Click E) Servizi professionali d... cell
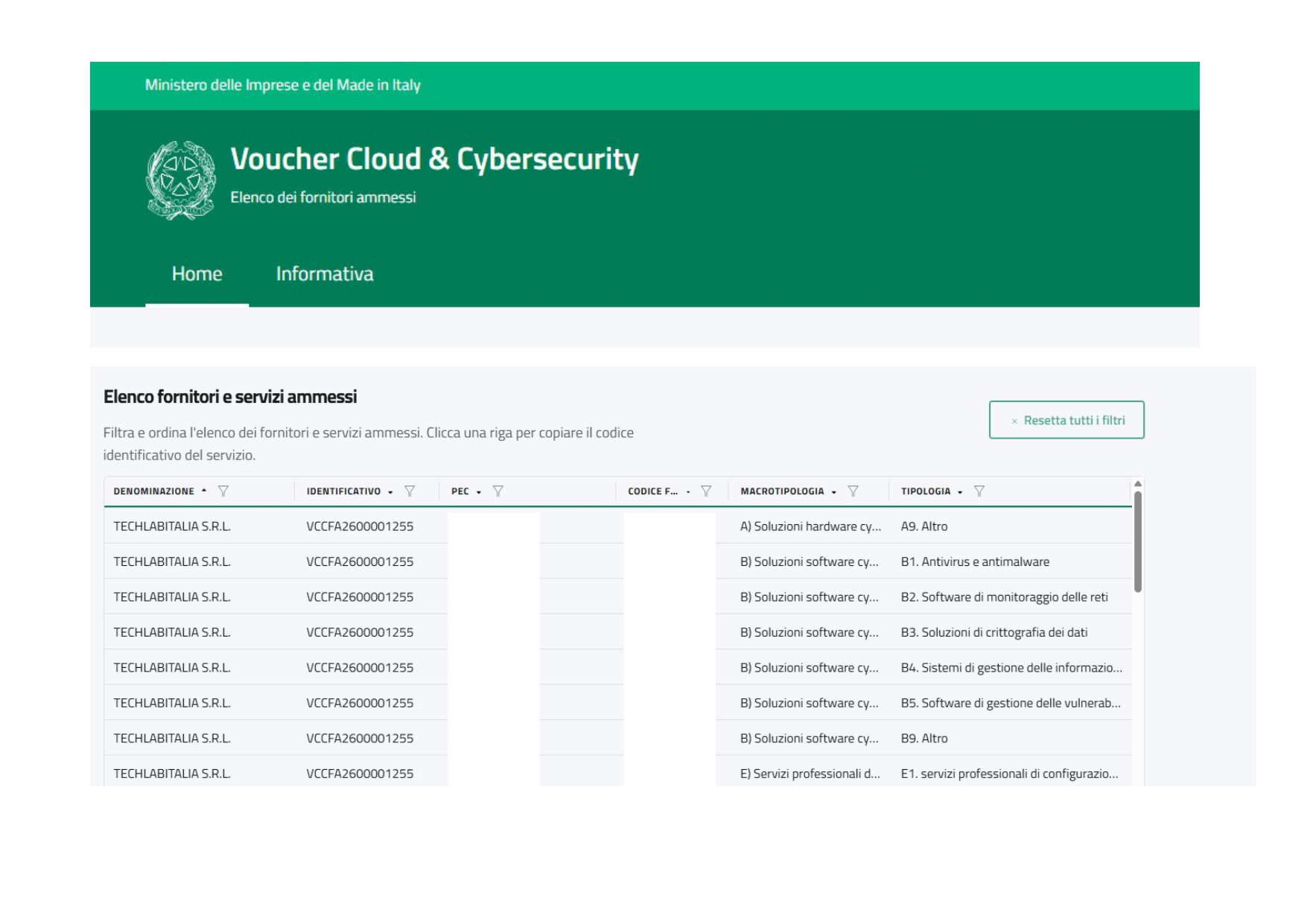The width and height of the screenshot is (1307, 924). [x=810, y=774]
